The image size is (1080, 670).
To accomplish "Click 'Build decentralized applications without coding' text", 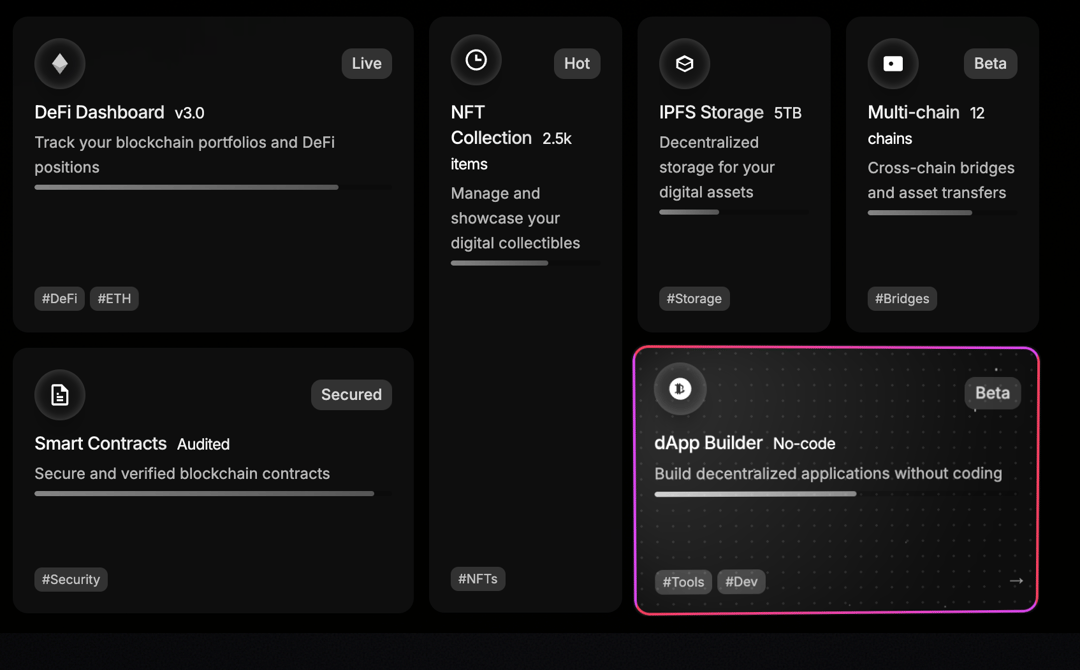I will click(x=828, y=474).
